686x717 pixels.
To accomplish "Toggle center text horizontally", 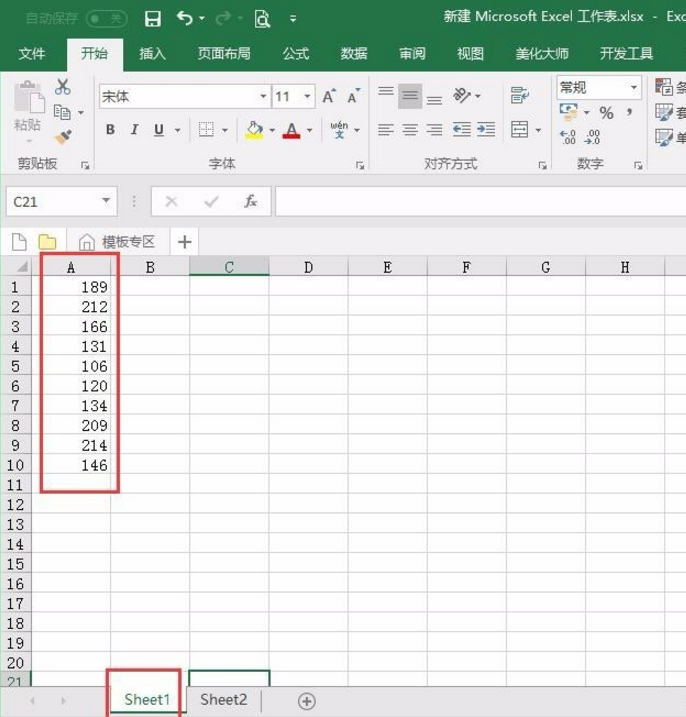I will (410, 129).
